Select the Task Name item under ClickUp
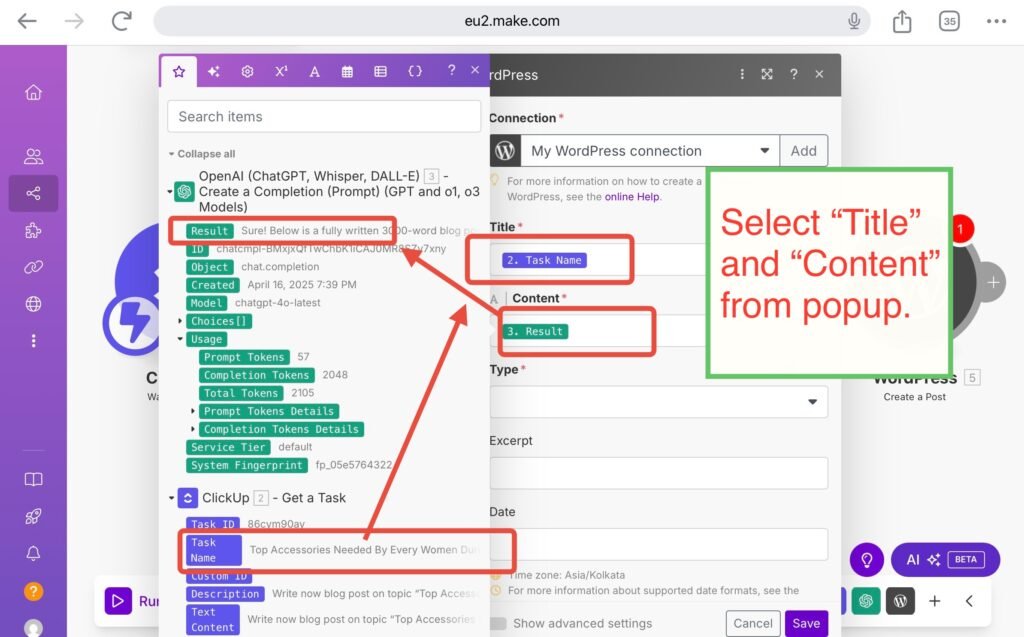1024x637 pixels. coord(213,550)
